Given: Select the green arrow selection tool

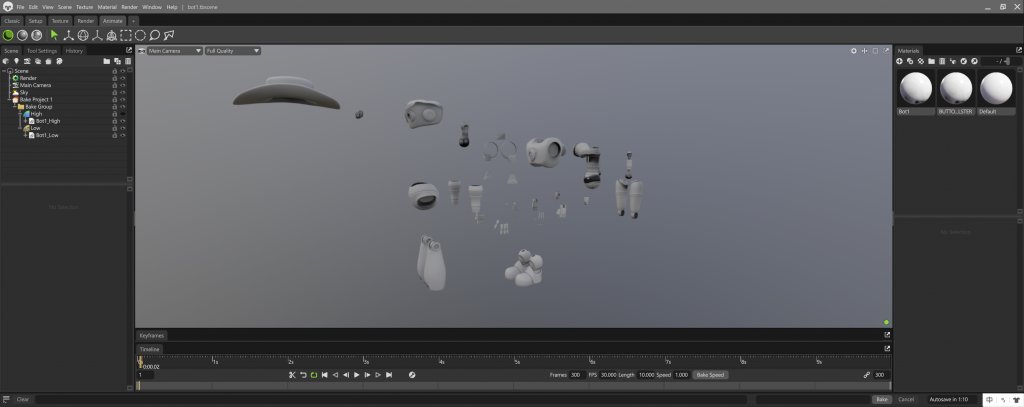Looking at the screenshot, I should point(54,35).
